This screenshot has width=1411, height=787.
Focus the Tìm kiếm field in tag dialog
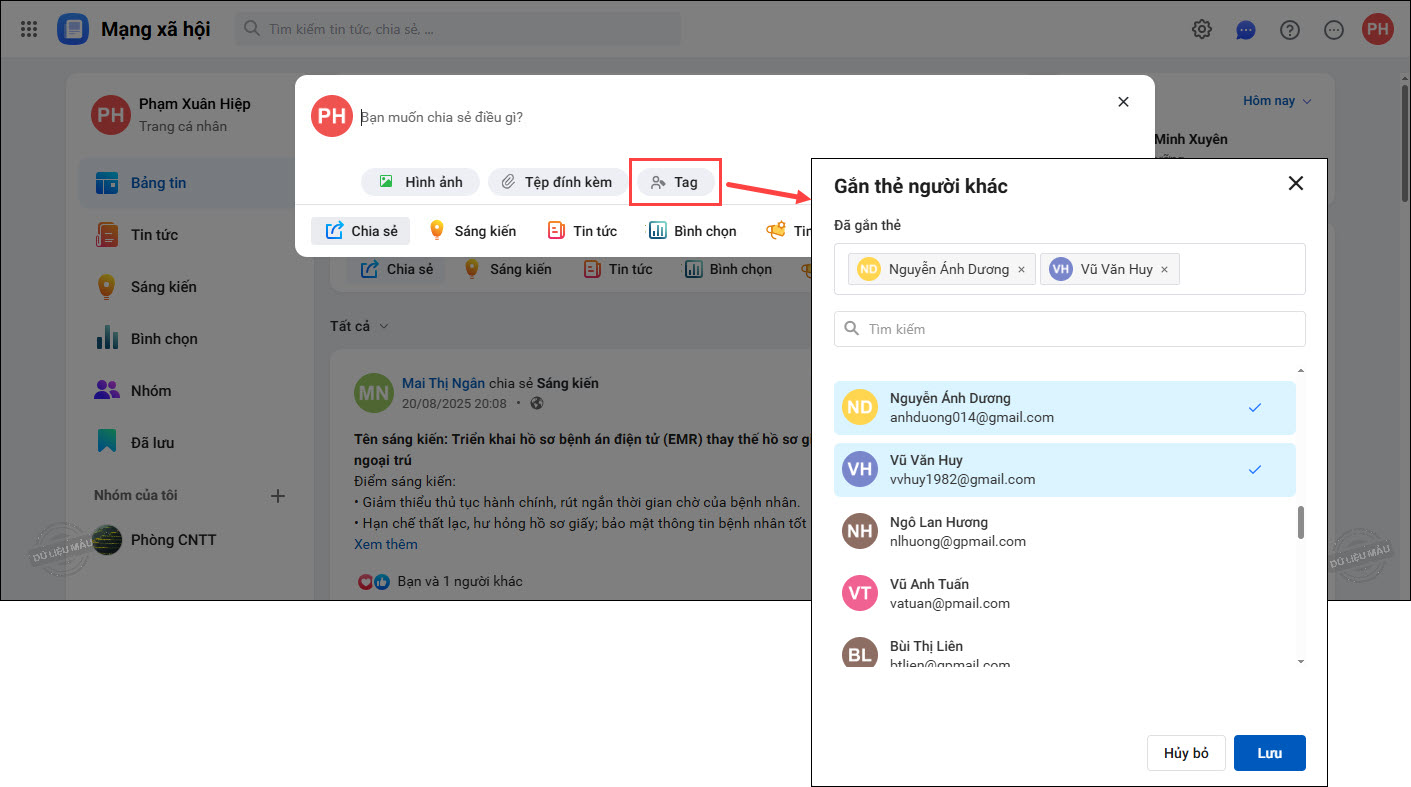coord(1070,329)
